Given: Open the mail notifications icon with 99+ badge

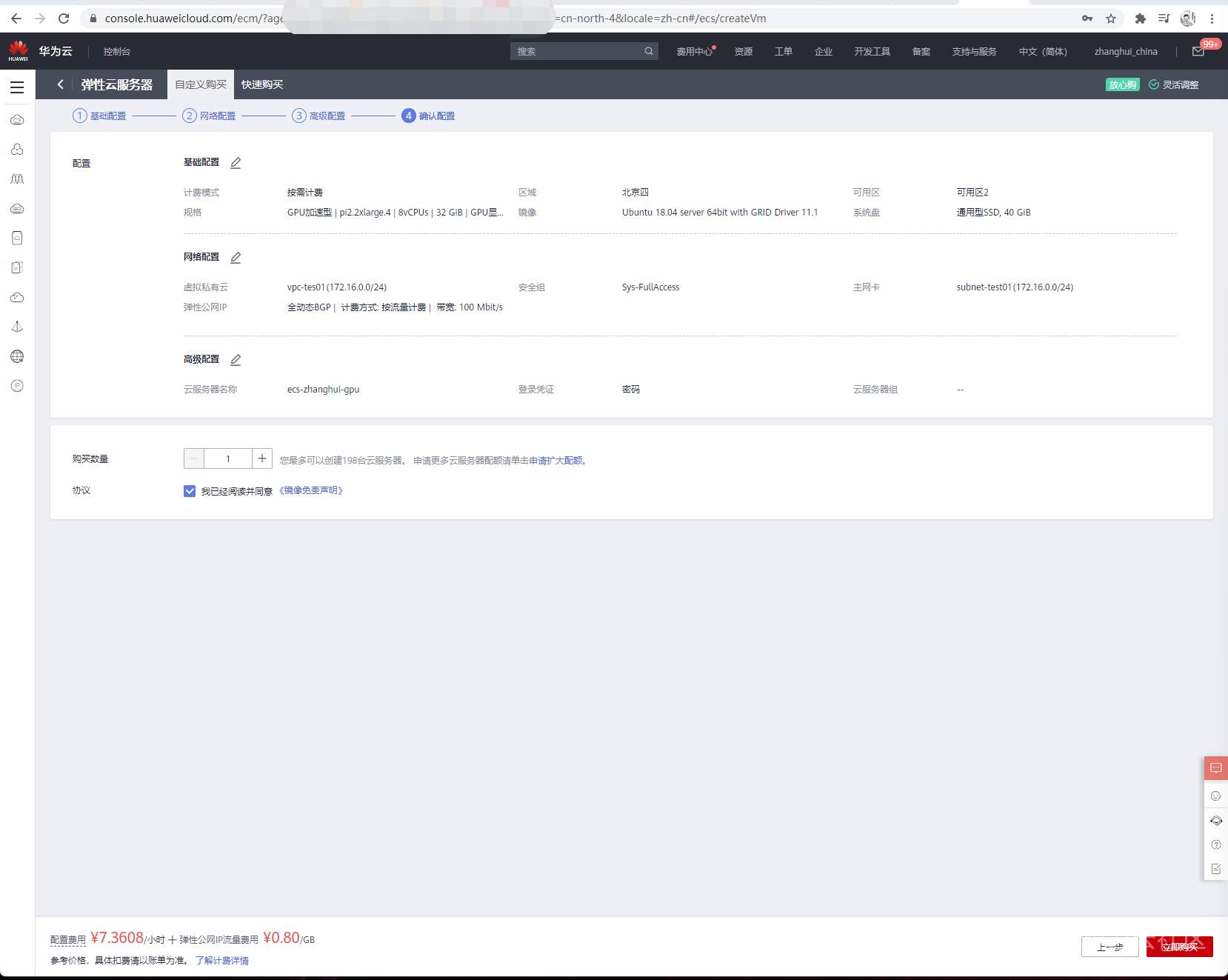Looking at the screenshot, I should pyautogui.click(x=1198, y=51).
